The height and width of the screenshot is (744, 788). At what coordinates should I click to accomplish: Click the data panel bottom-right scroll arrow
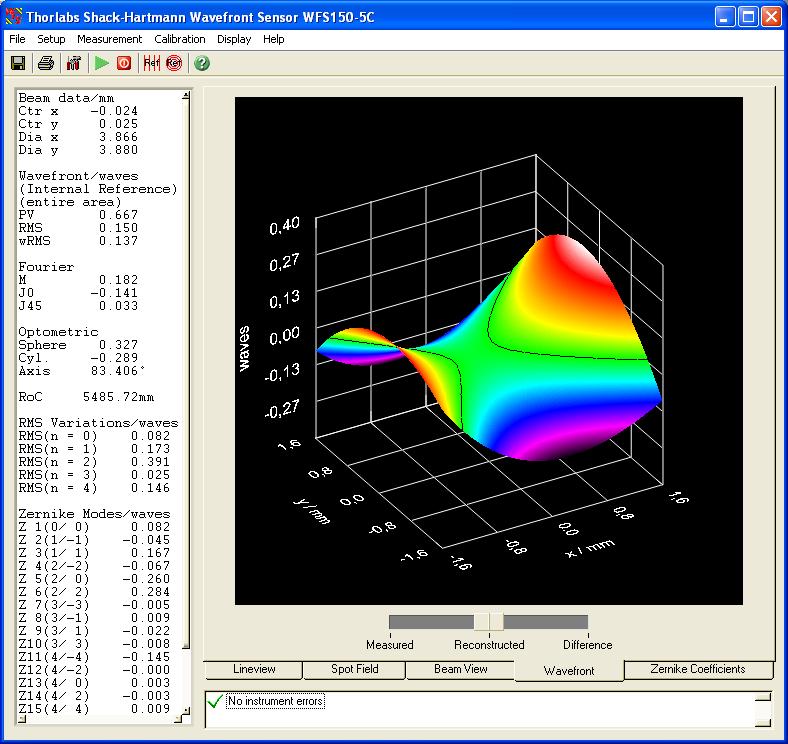[186, 710]
